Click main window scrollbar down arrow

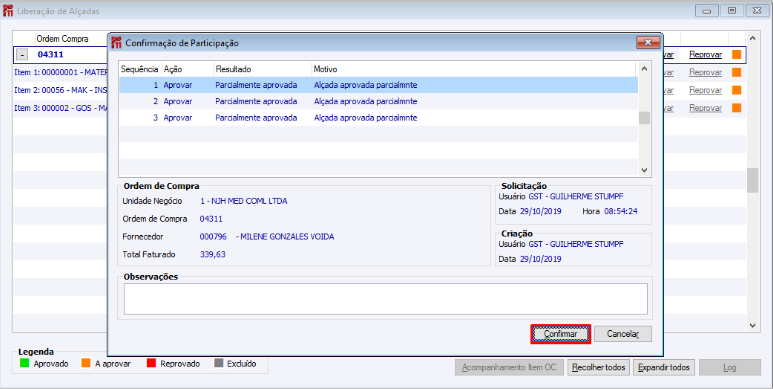752,325
